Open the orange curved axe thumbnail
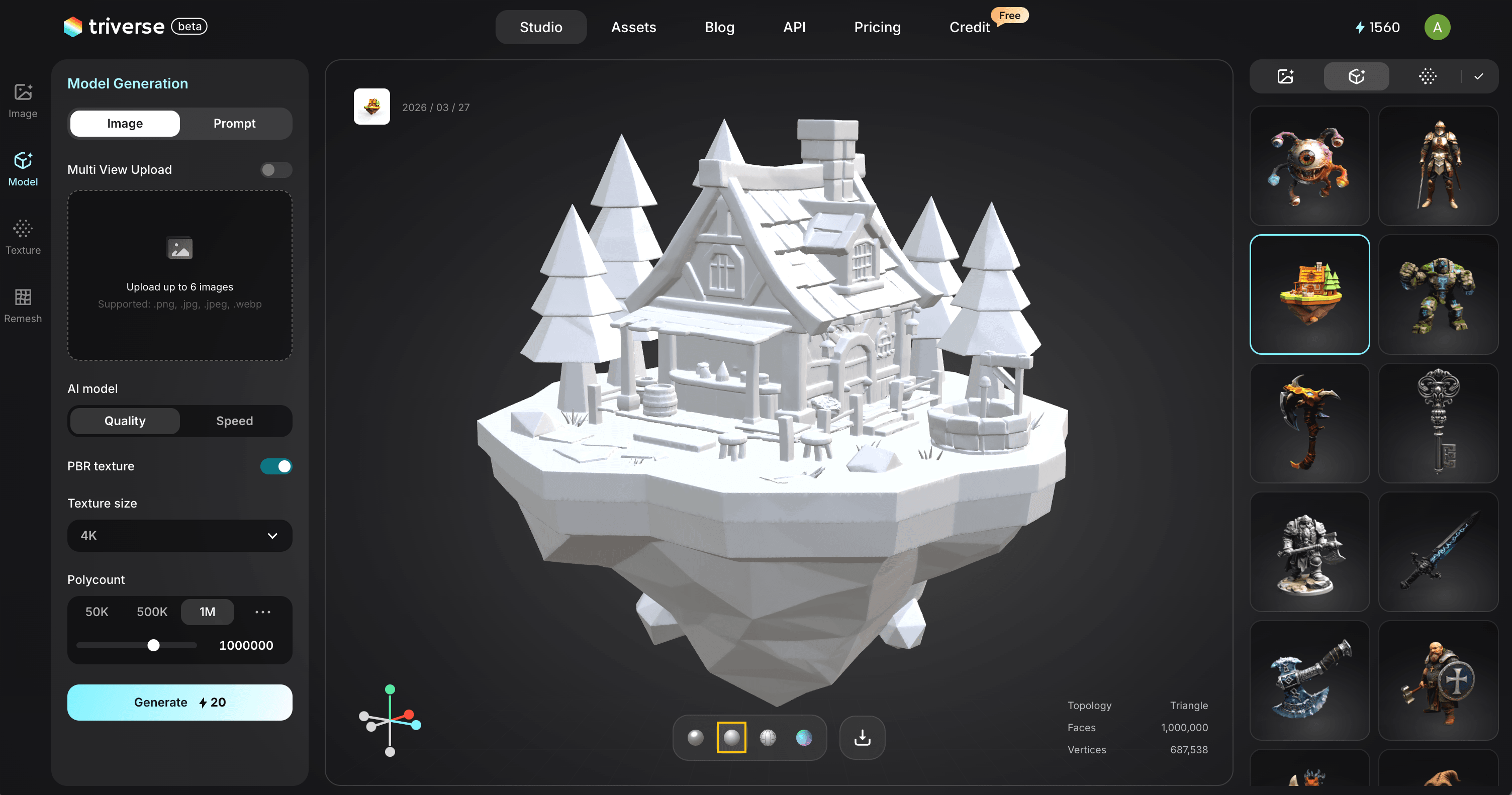The height and width of the screenshot is (795, 1512). pos(1309,423)
